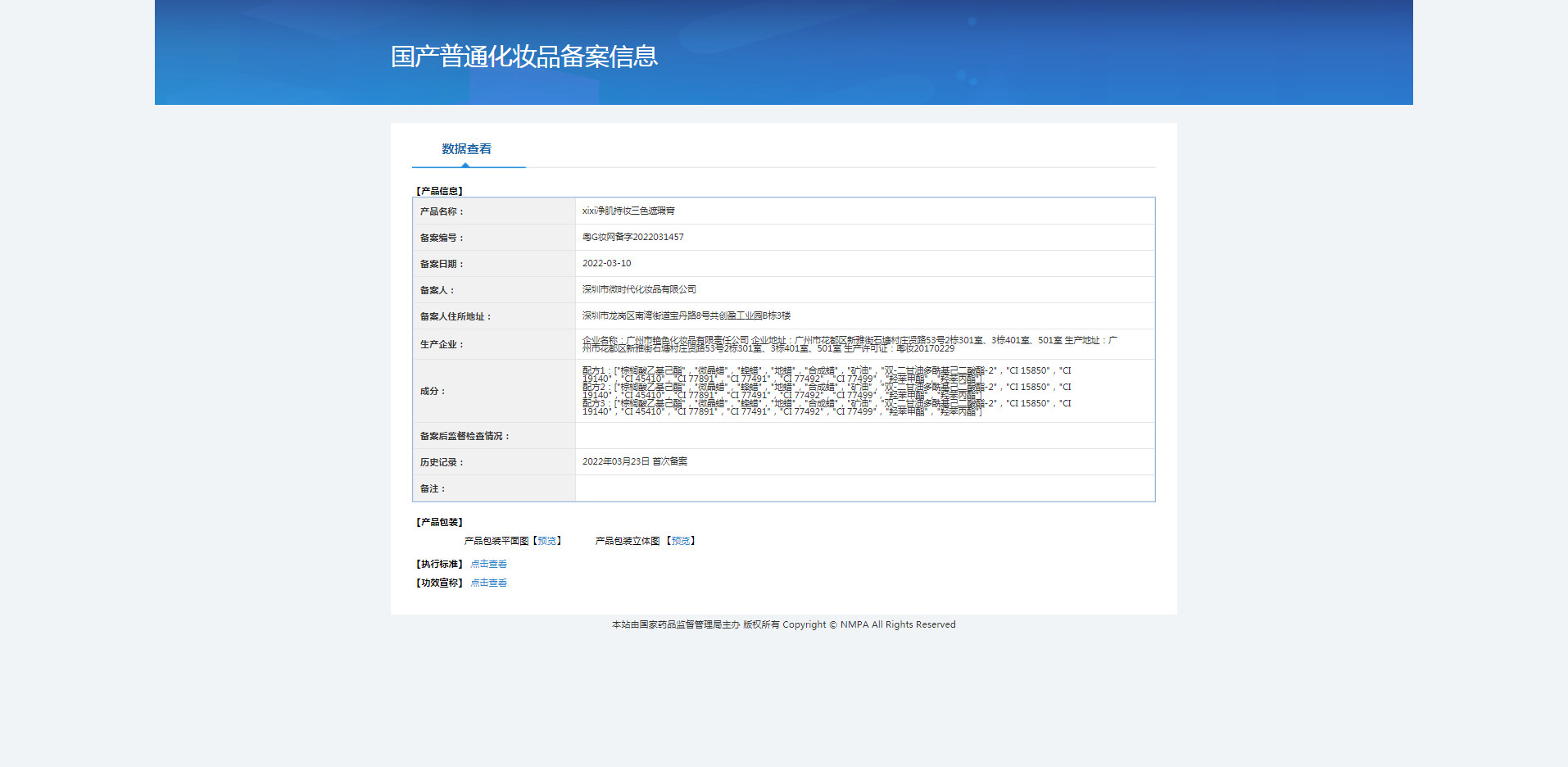The height and width of the screenshot is (767, 1568).
Task: Click the page title 国产普通化妆品备案信息
Action: point(524,57)
